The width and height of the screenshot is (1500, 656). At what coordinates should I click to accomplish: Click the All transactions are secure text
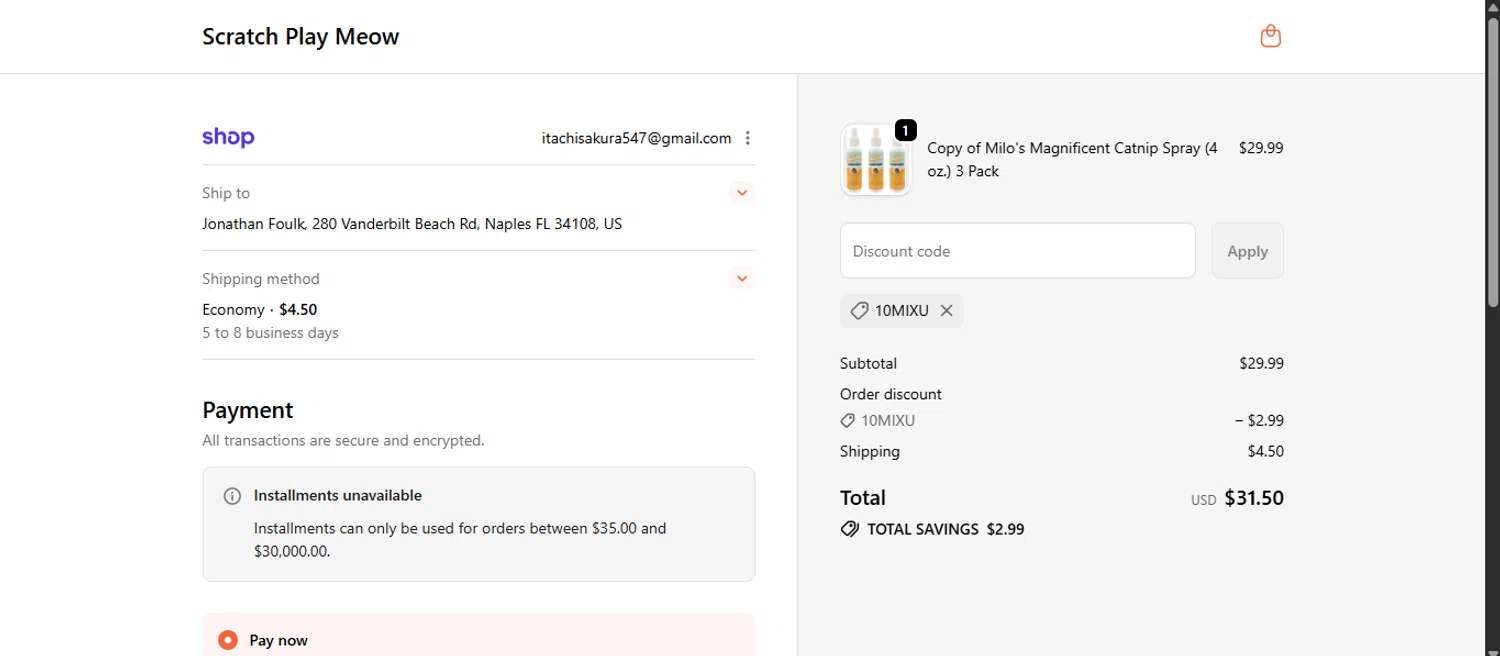point(343,441)
